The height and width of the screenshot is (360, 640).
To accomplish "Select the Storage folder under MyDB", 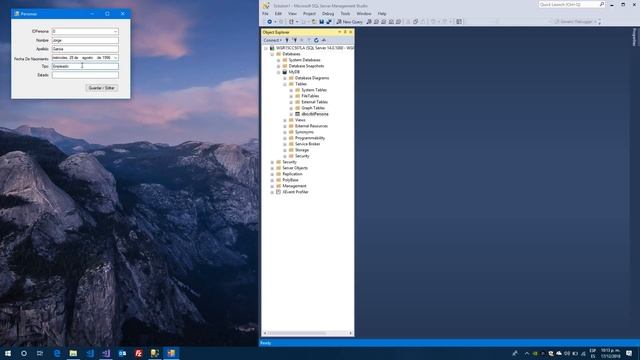I will 302,150.
